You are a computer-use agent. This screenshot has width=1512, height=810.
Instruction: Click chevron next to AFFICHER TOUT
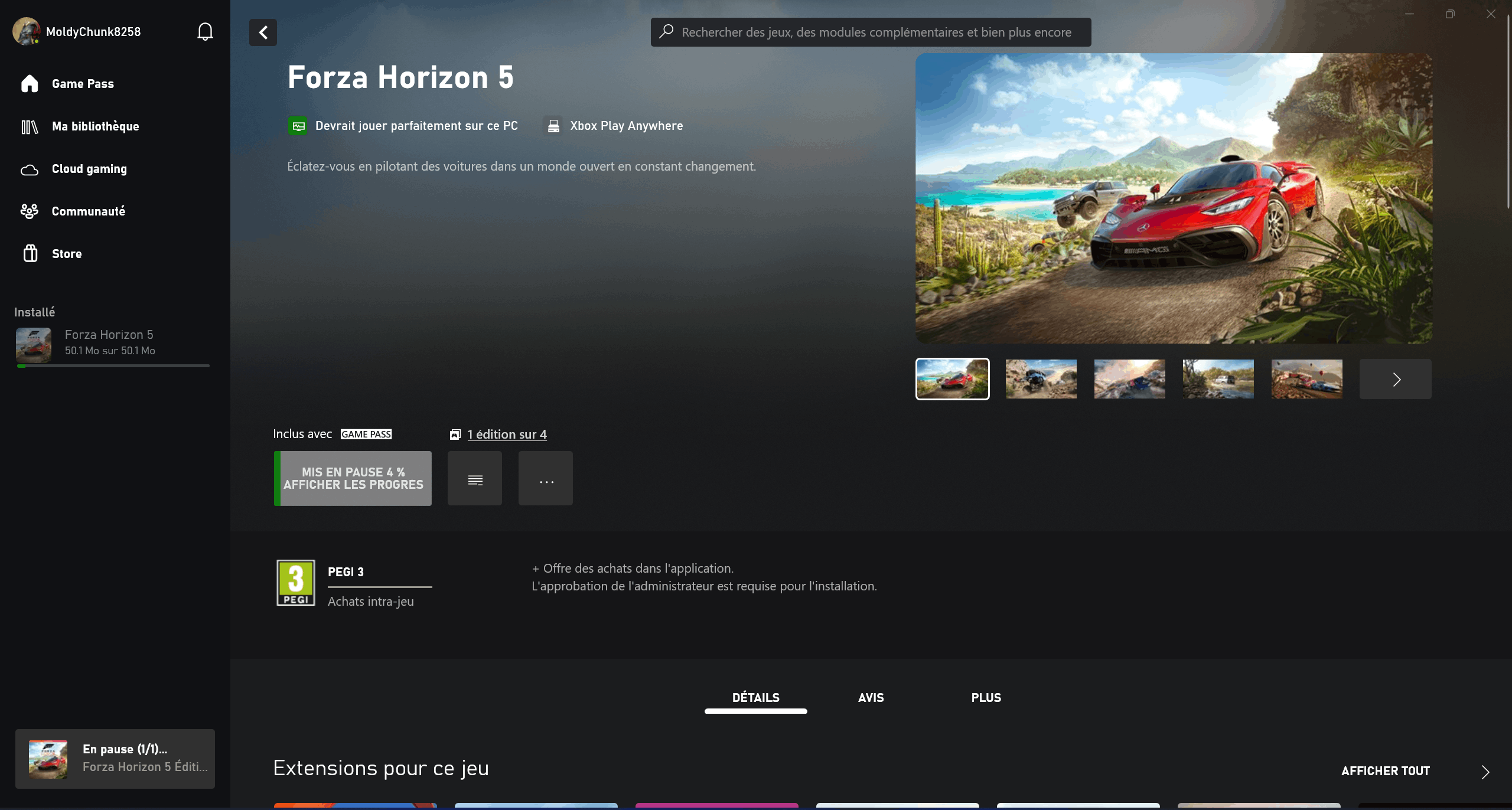1485,772
